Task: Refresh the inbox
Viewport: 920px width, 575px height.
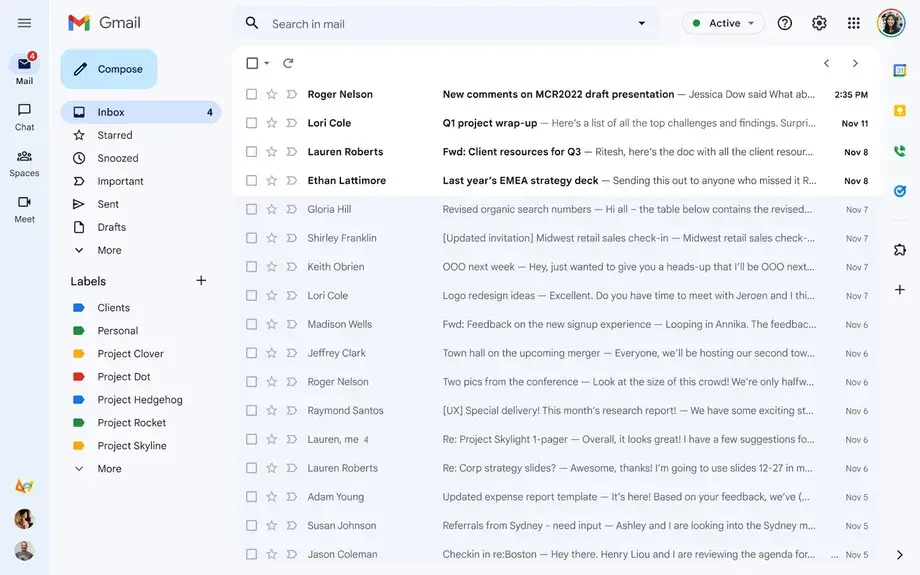Action: click(288, 63)
